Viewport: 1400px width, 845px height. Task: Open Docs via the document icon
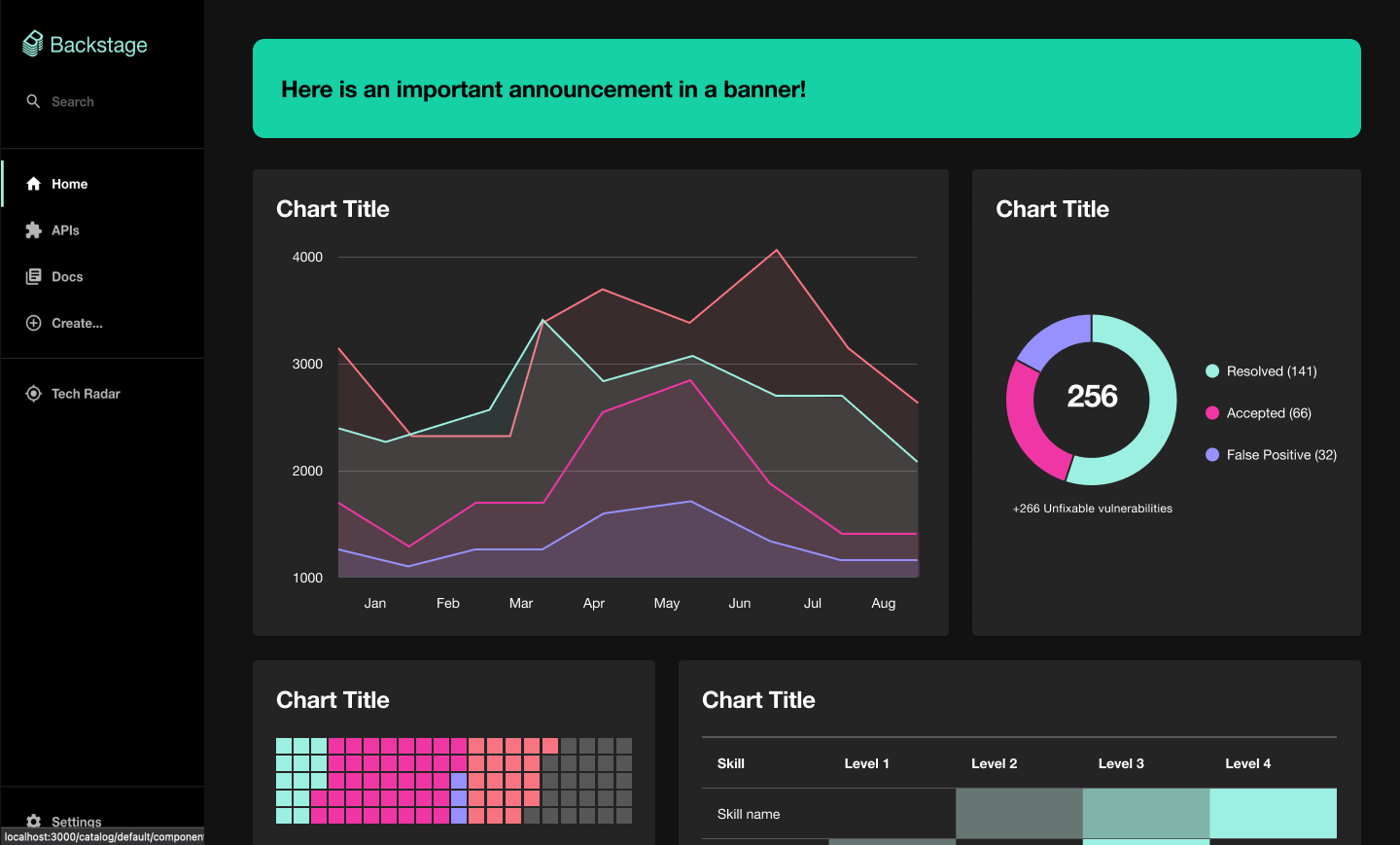pyautogui.click(x=32, y=276)
